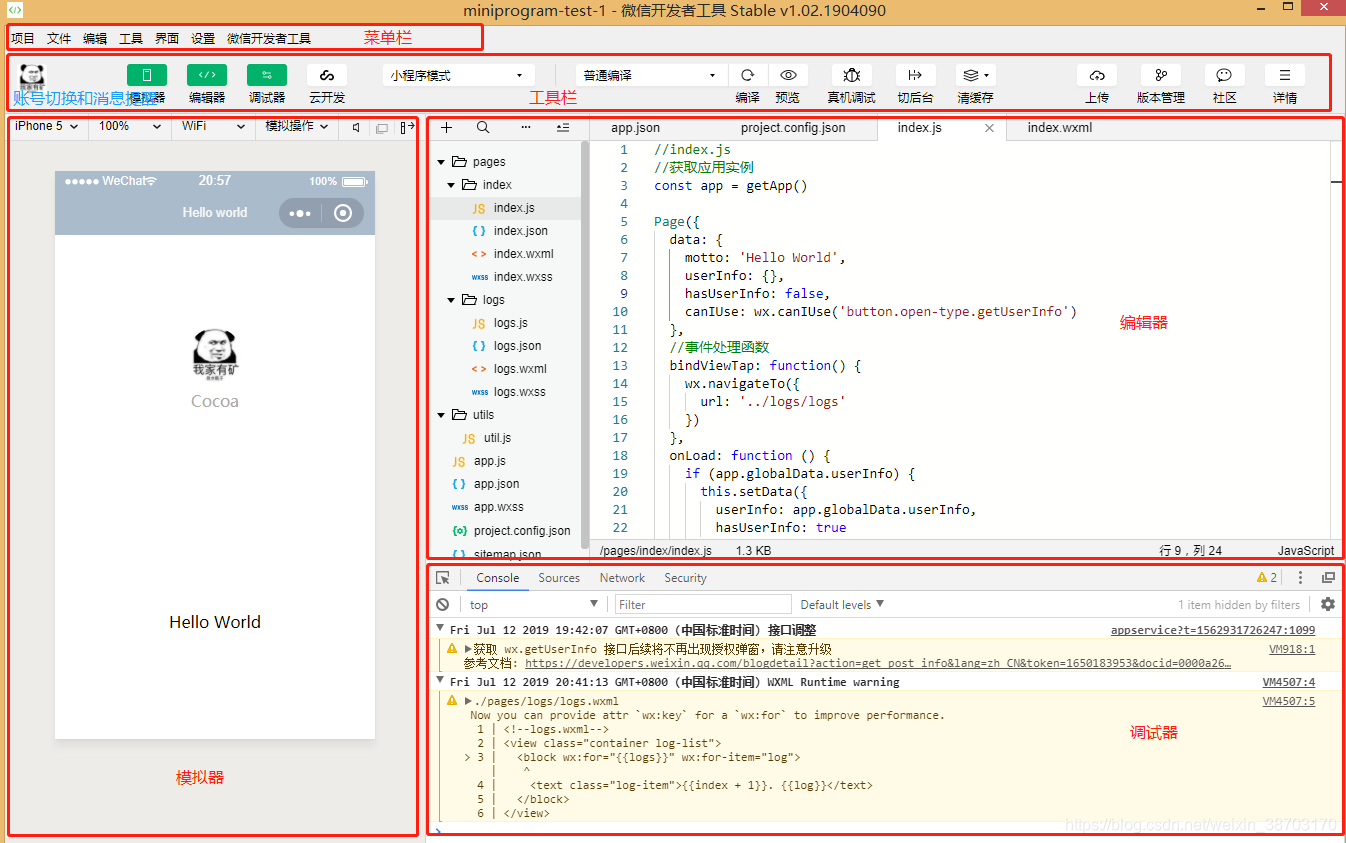
Task: Collapse the pages folder
Action: pos(441,162)
